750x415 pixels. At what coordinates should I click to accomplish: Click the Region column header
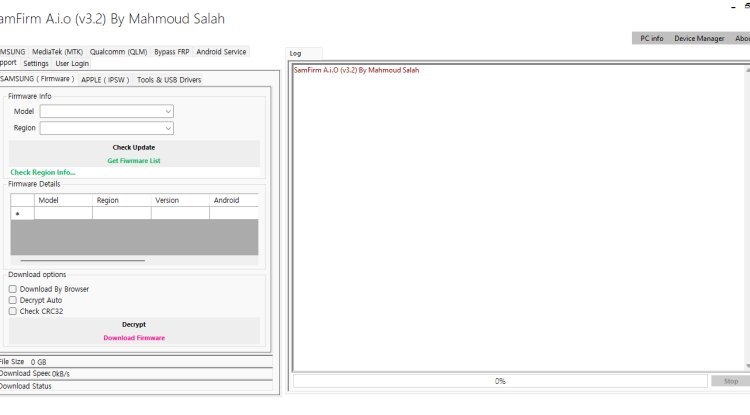coord(121,200)
